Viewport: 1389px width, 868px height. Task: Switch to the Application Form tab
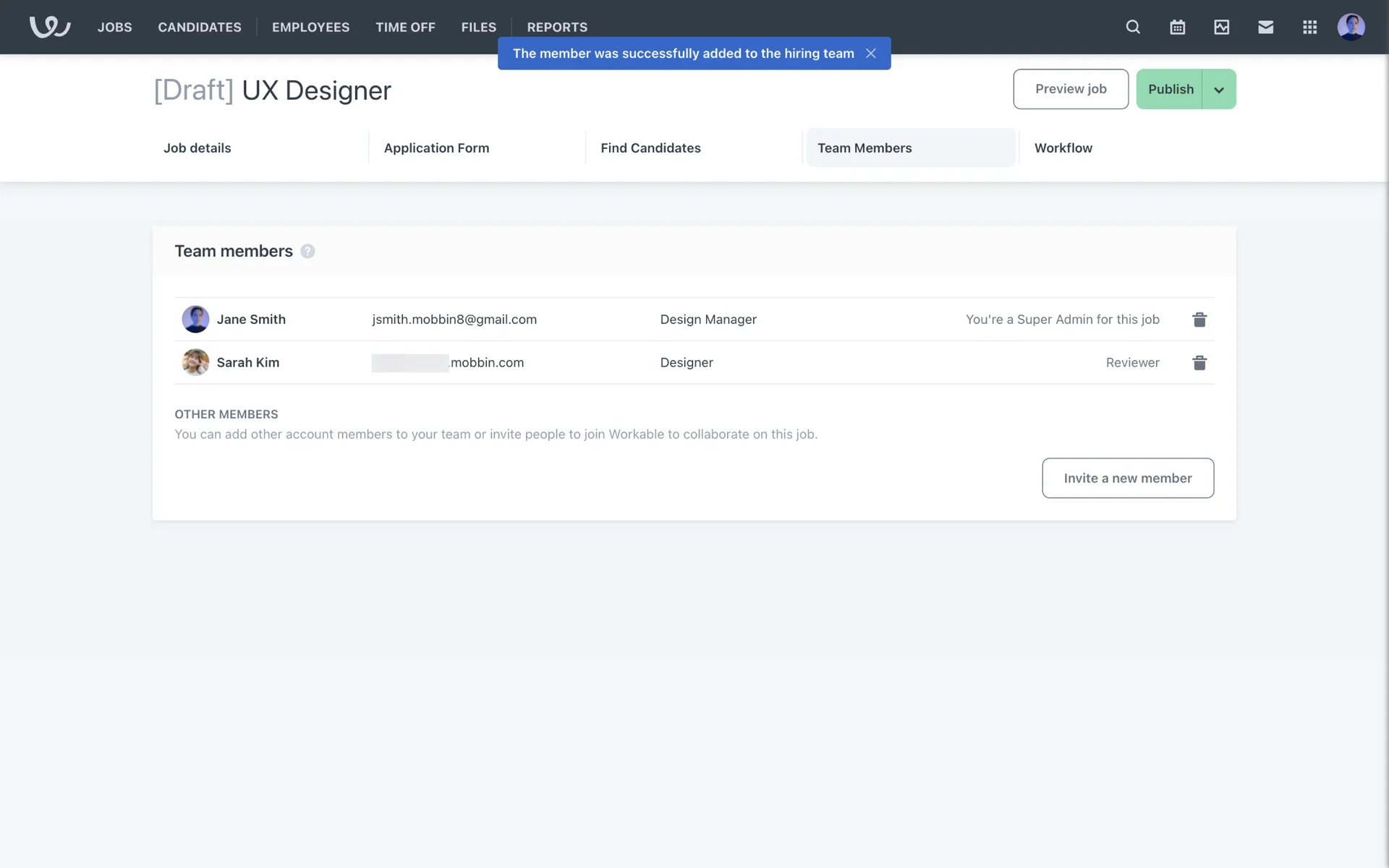(436, 148)
